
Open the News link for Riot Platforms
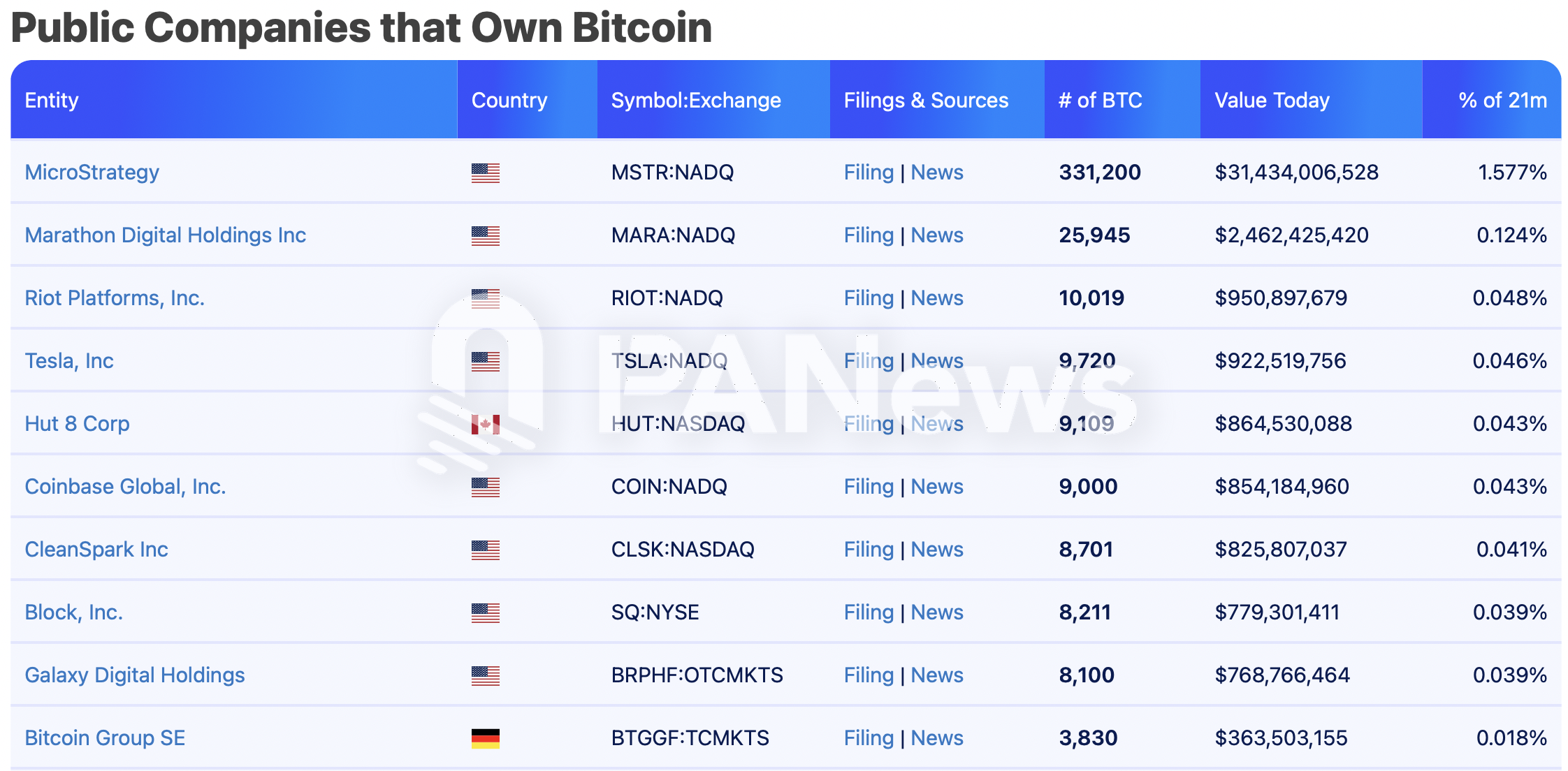point(936,298)
